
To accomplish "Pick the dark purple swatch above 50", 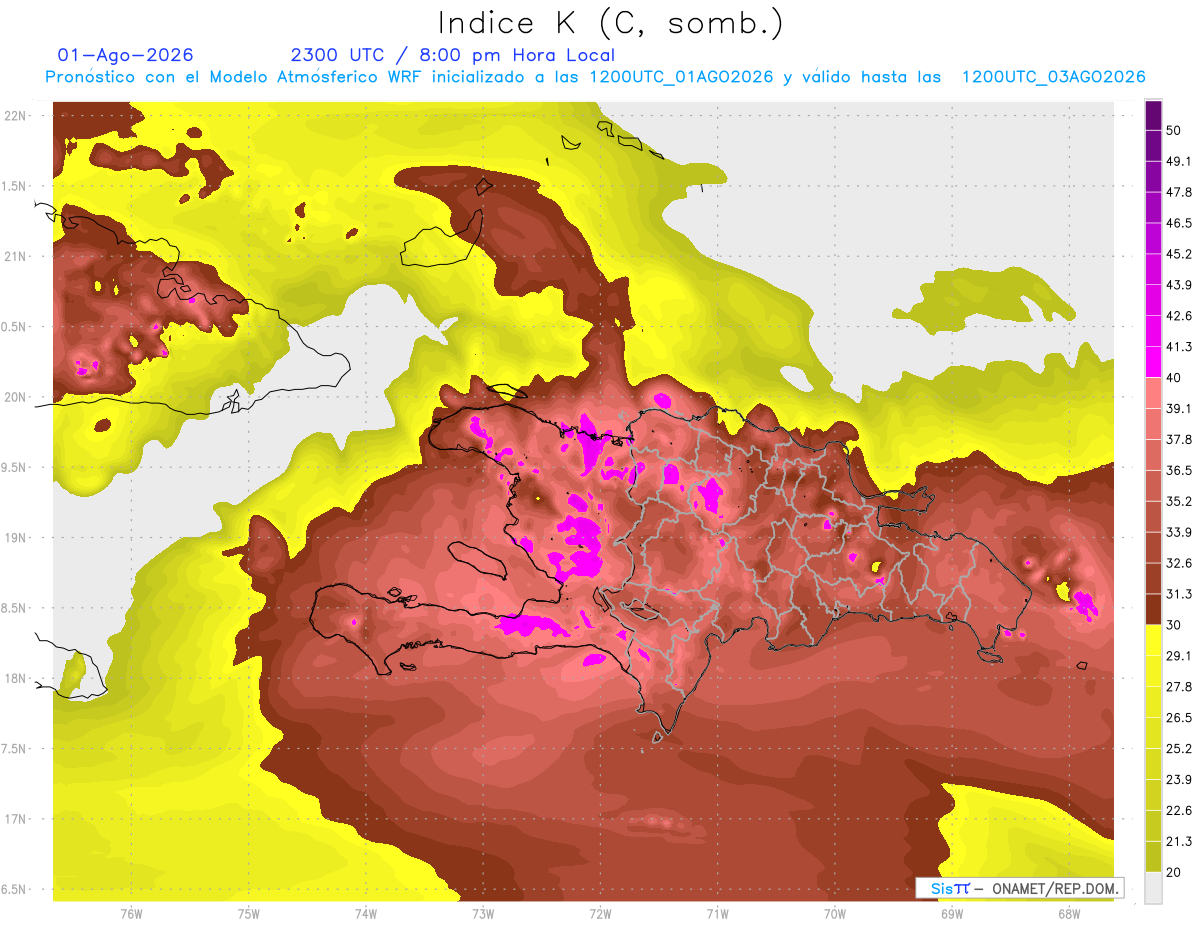I will (x=1153, y=115).
